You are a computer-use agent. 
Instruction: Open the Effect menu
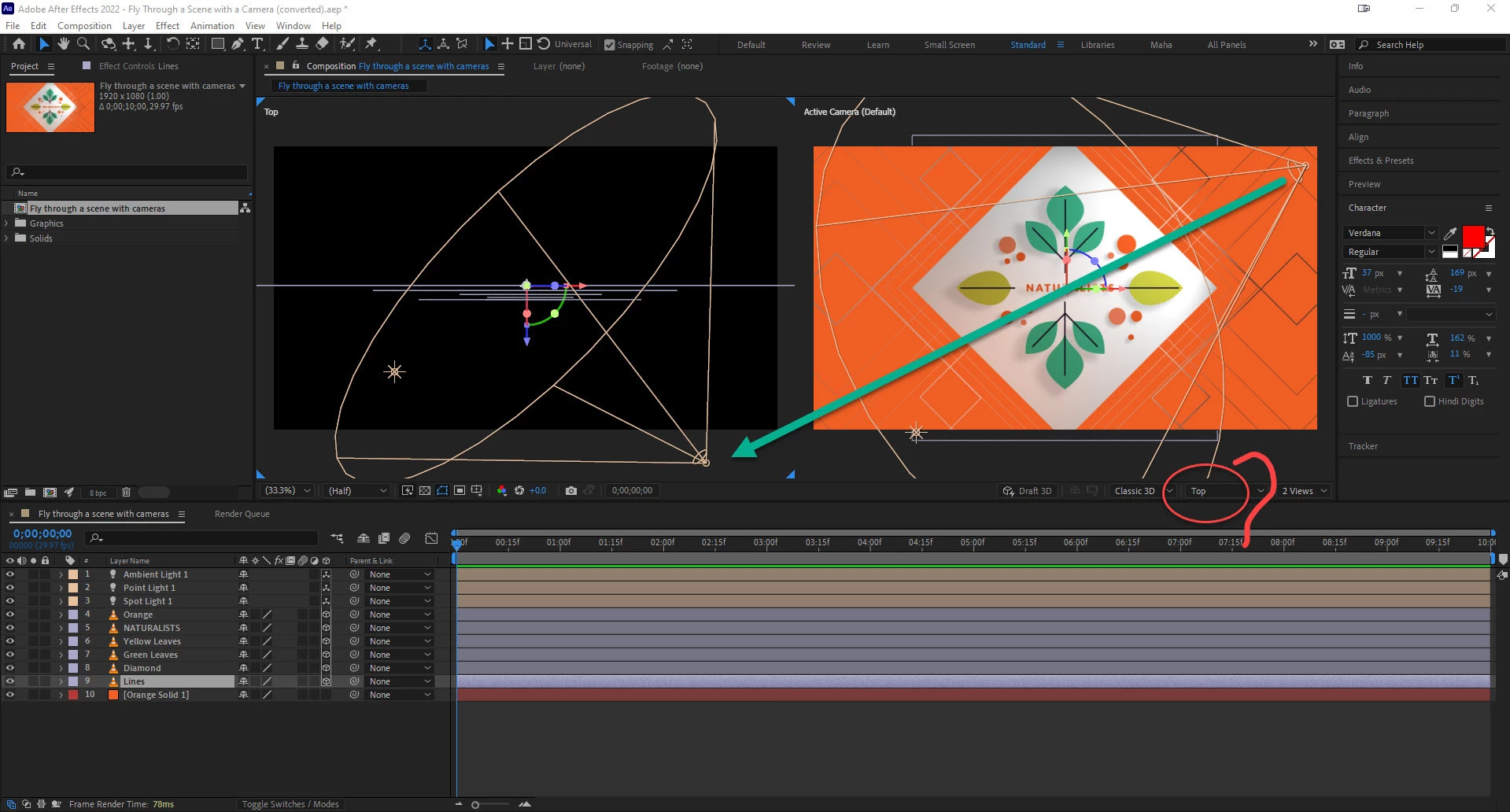pos(168,26)
